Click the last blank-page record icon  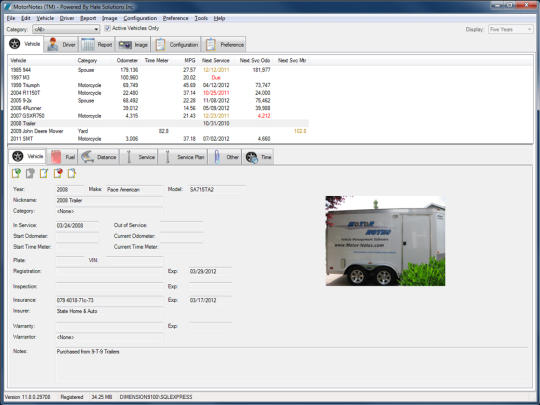coord(72,173)
